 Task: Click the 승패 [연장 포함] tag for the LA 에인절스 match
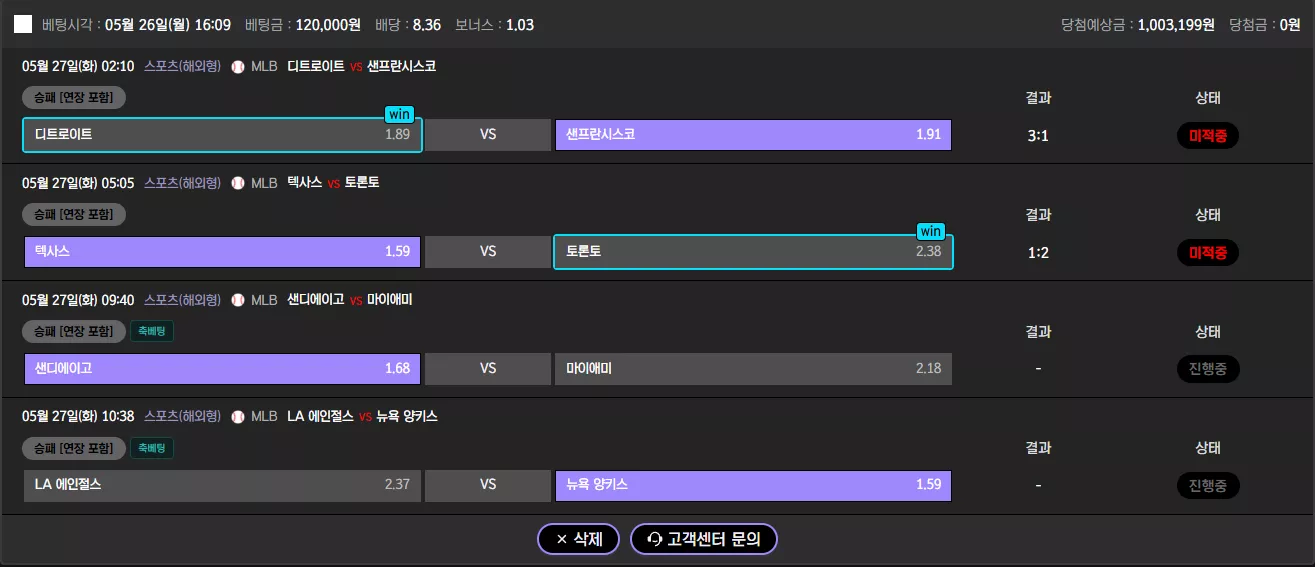74,448
